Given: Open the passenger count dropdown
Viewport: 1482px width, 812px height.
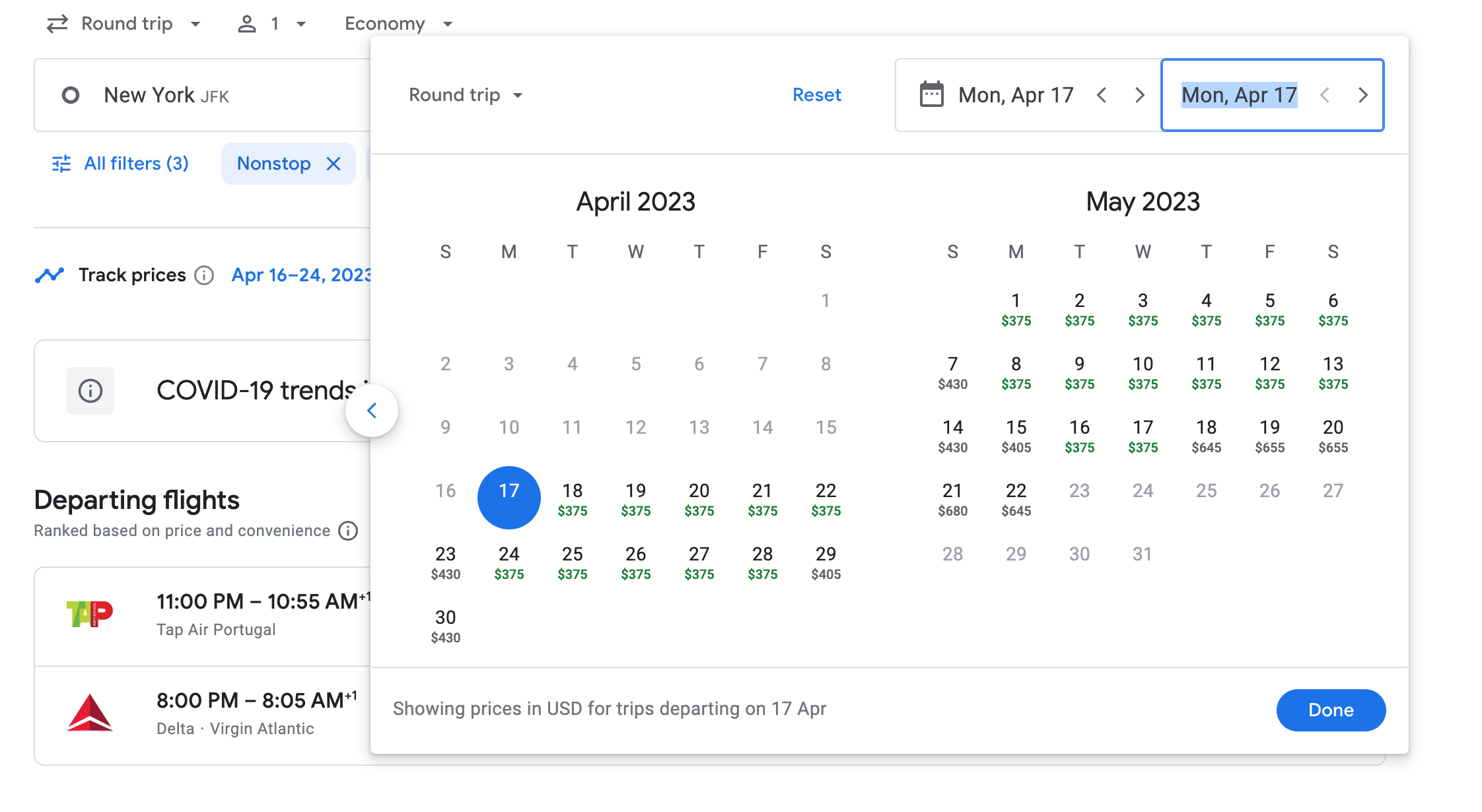Looking at the screenshot, I should [x=272, y=24].
